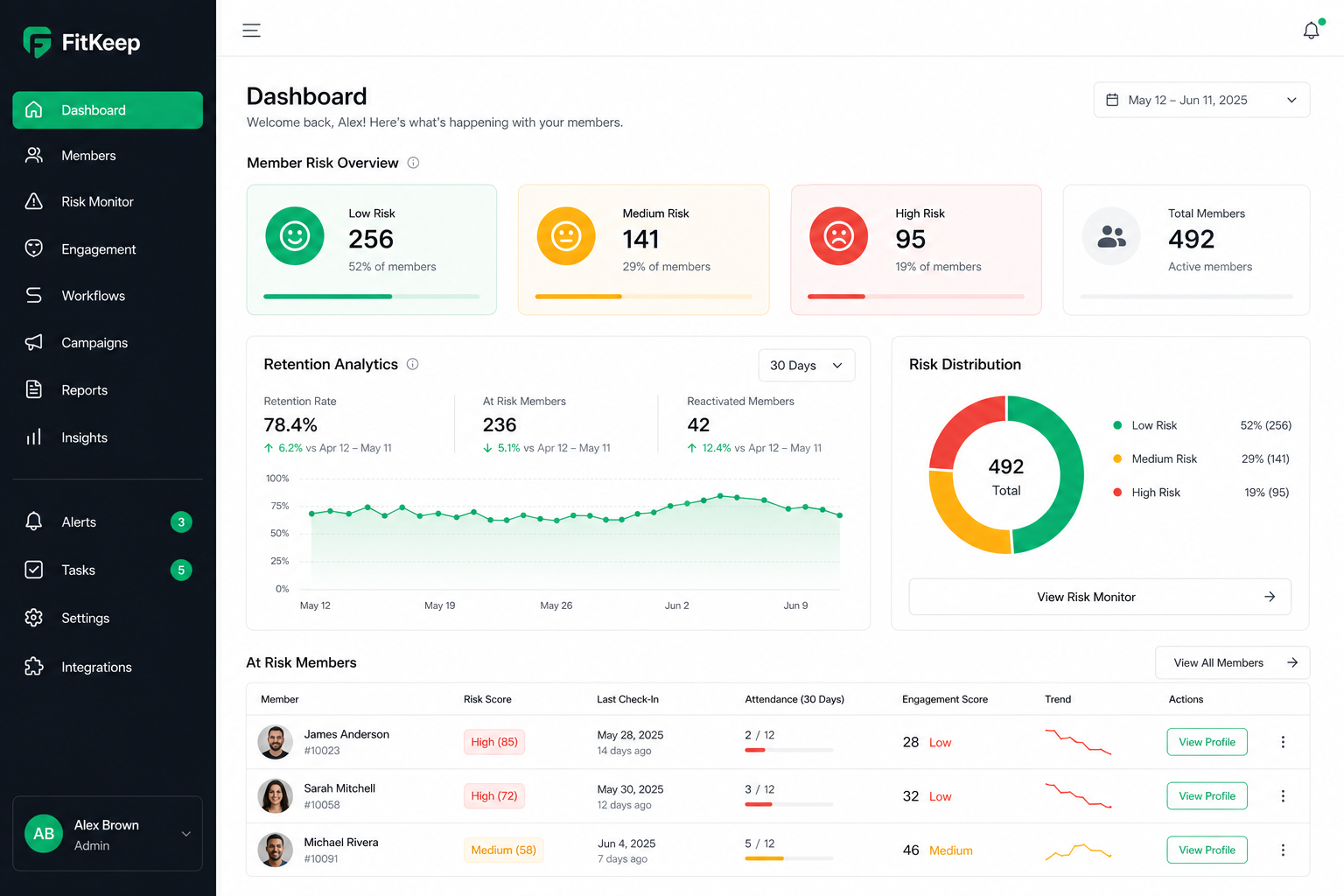Open more options for James Anderson
The height and width of the screenshot is (896, 1344).
[1283, 742]
